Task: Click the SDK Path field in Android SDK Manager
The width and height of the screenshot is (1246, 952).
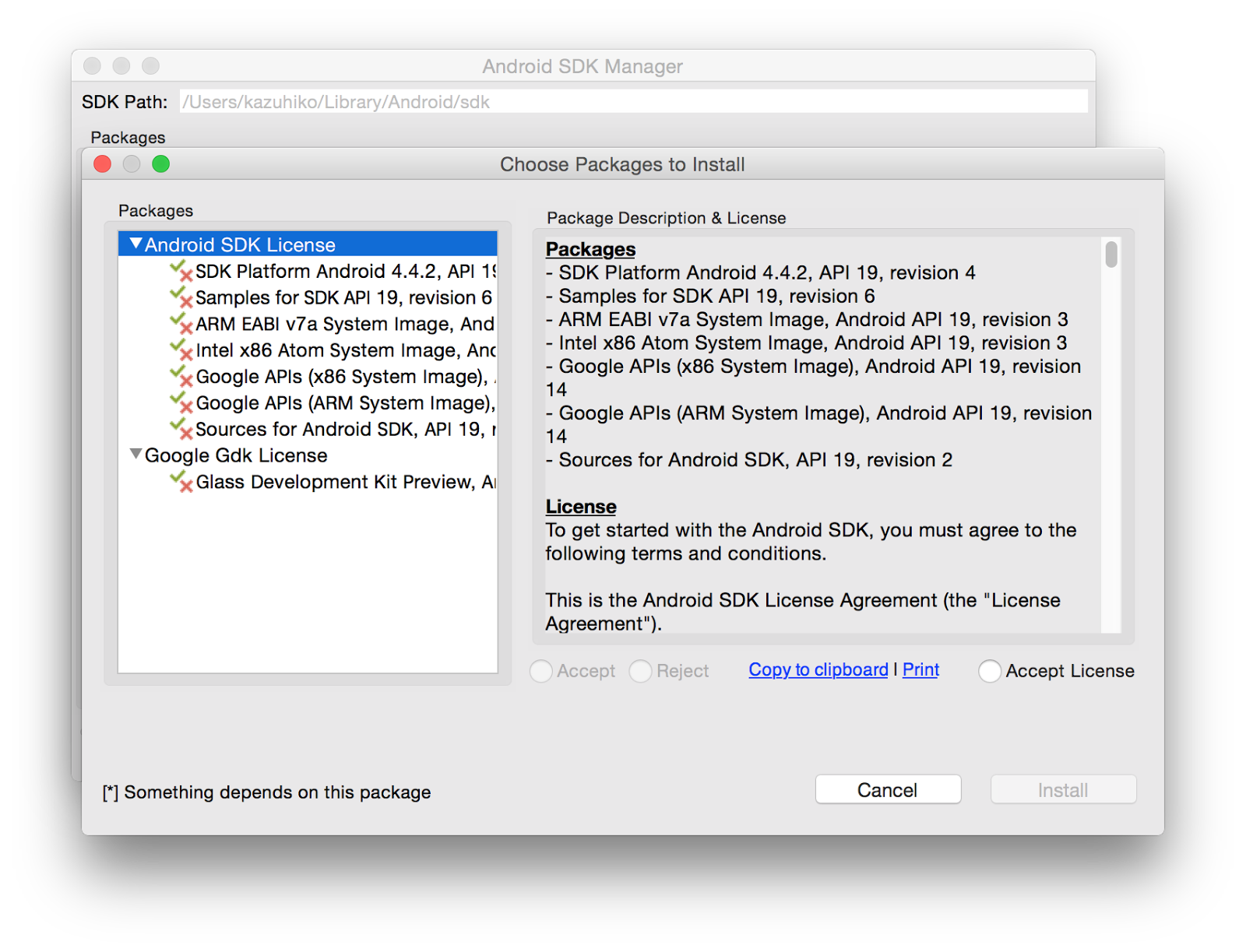Action: coord(633,101)
